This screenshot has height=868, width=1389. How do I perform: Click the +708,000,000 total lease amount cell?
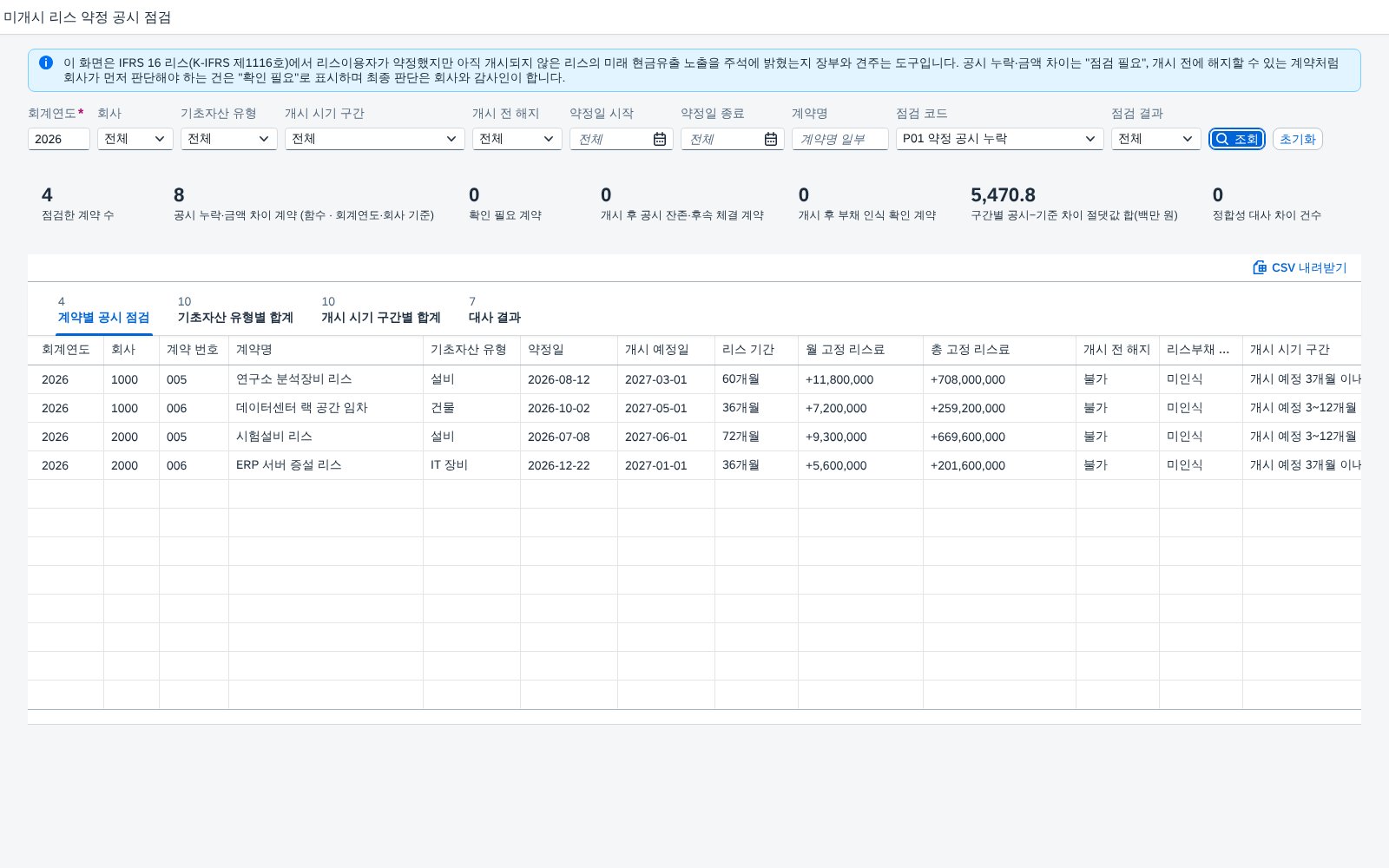[x=999, y=379]
